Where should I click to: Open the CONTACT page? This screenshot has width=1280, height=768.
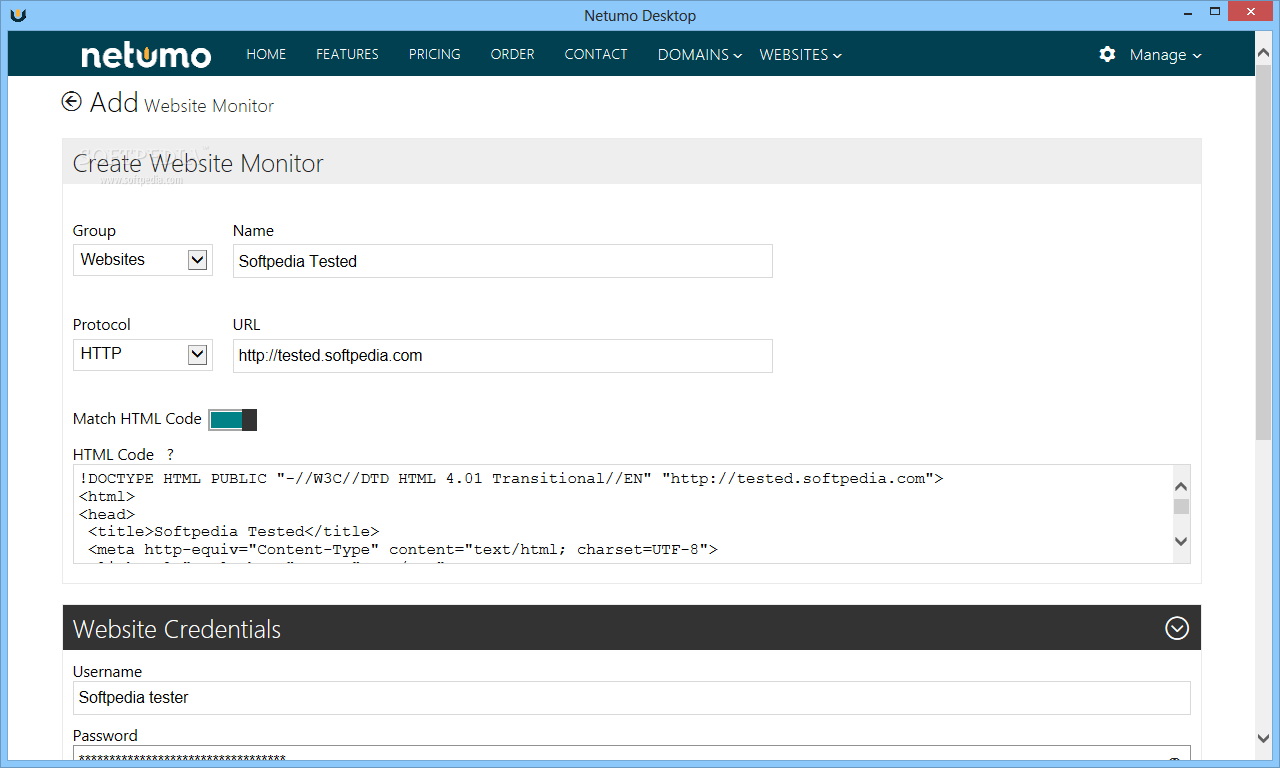596,54
